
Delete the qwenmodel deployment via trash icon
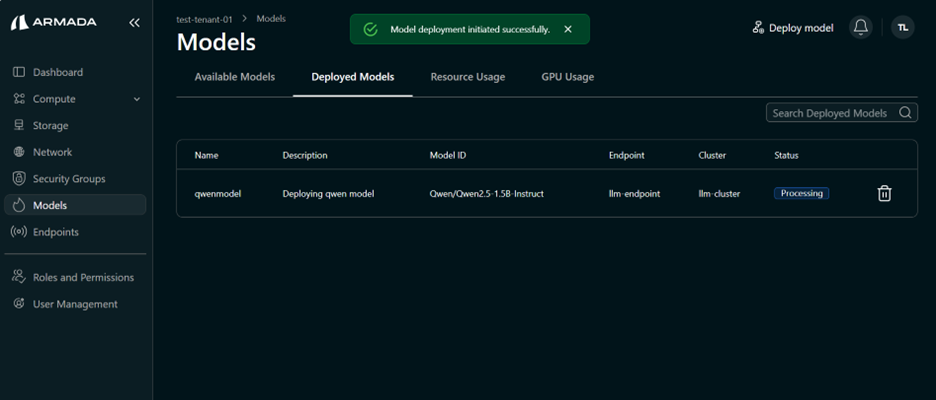pyautogui.click(x=884, y=194)
